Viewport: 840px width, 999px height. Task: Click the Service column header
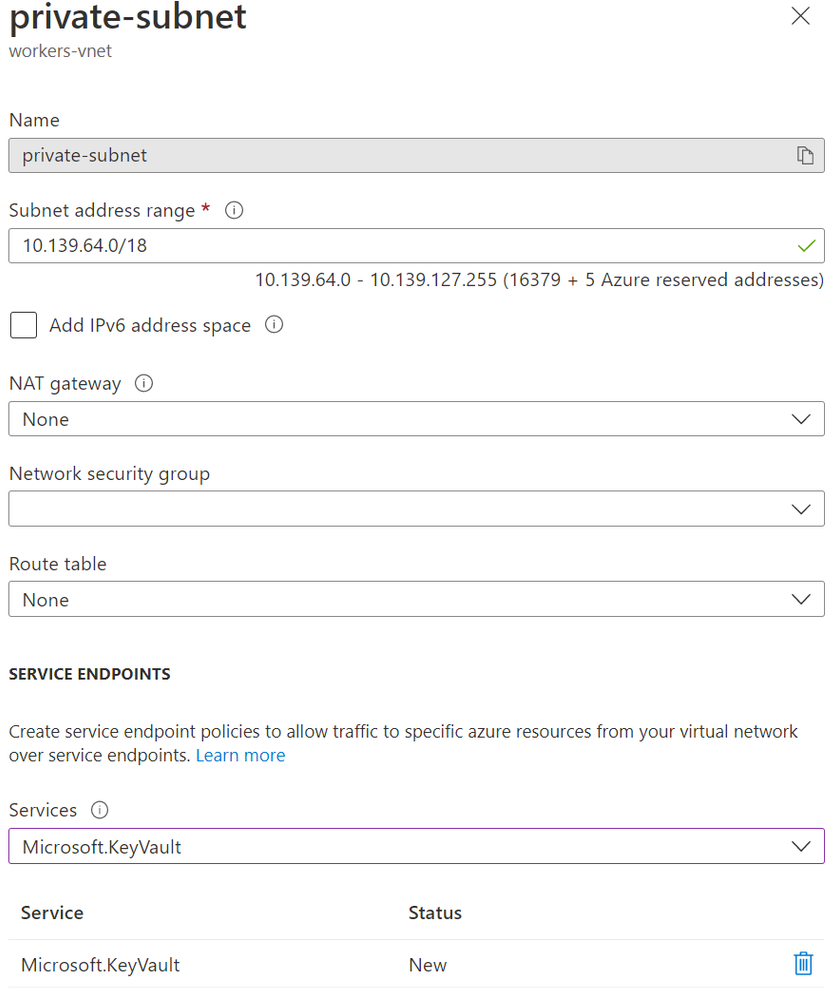point(52,913)
